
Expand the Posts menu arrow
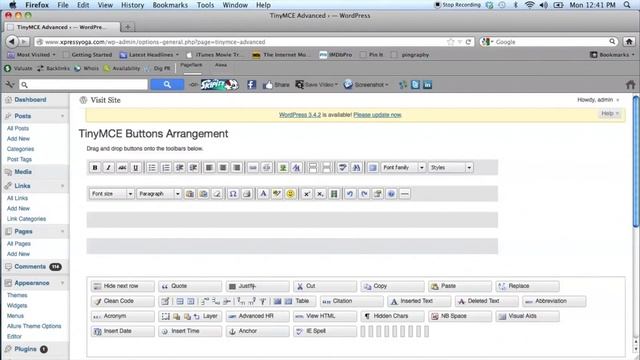coord(62,116)
